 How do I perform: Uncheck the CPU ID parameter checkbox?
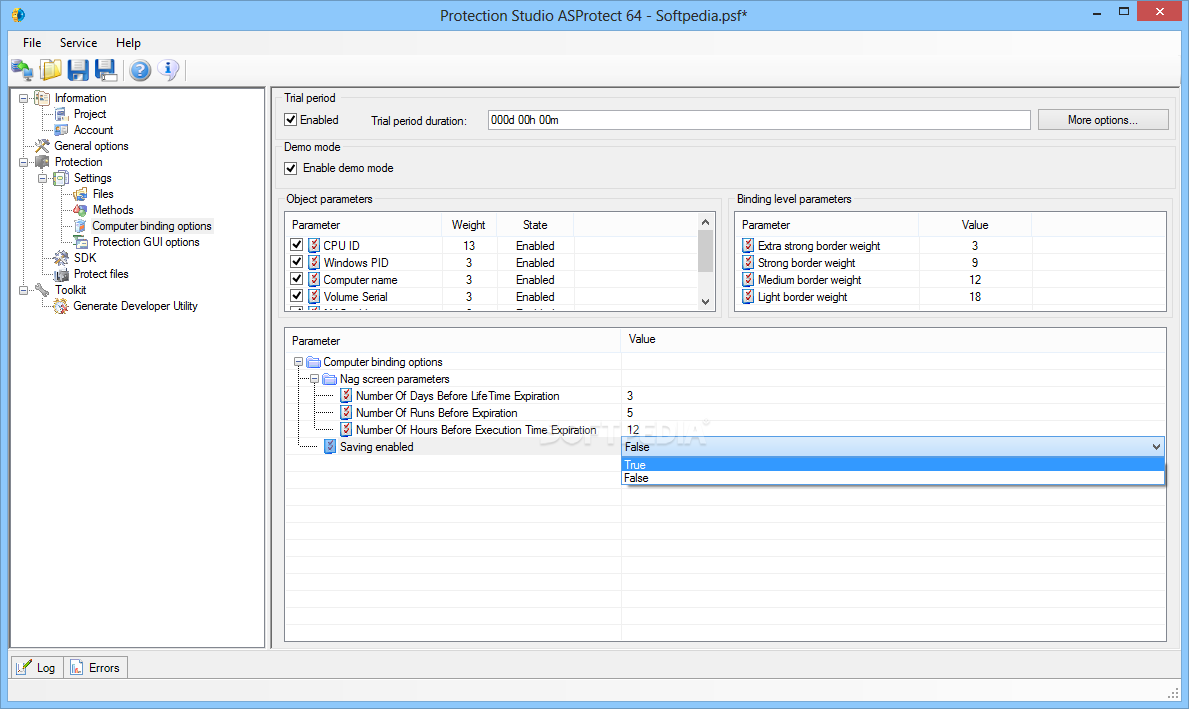[x=296, y=245]
